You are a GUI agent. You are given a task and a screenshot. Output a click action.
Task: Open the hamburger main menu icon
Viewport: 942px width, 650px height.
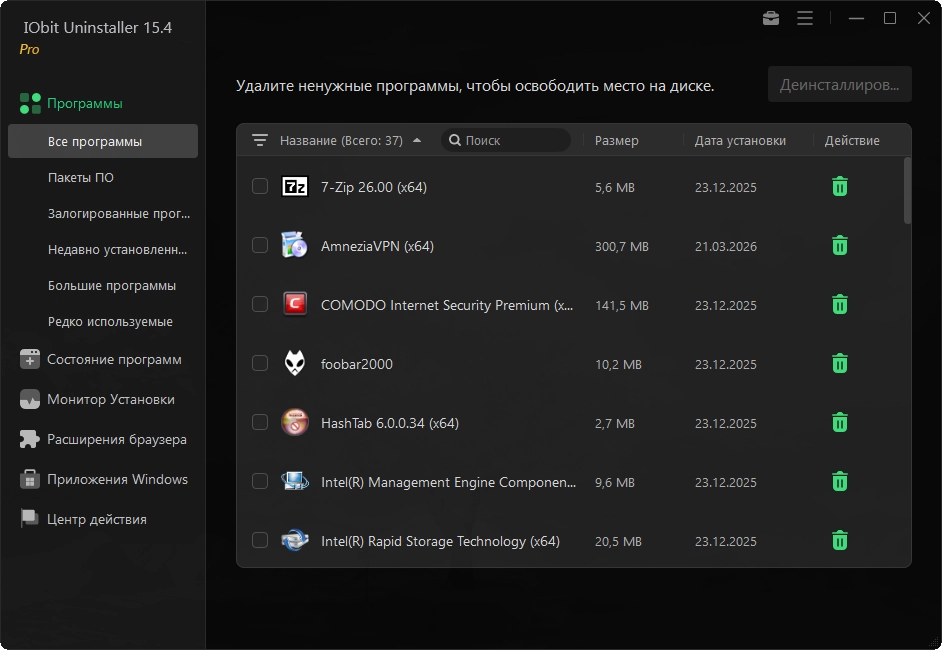tap(805, 18)
